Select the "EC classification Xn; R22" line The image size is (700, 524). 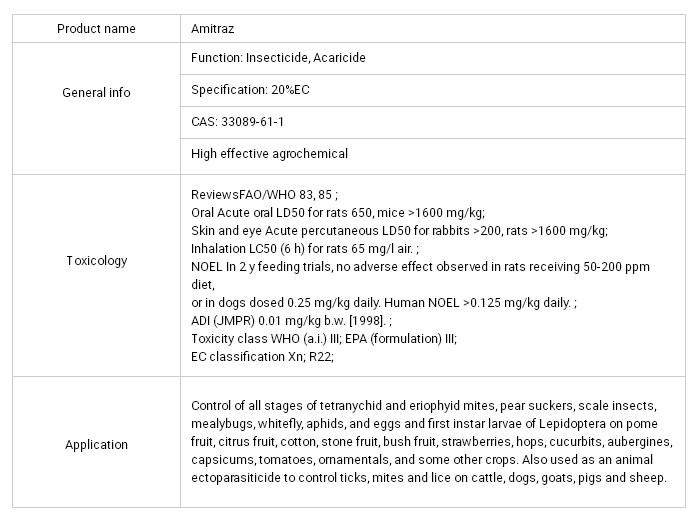262,356
